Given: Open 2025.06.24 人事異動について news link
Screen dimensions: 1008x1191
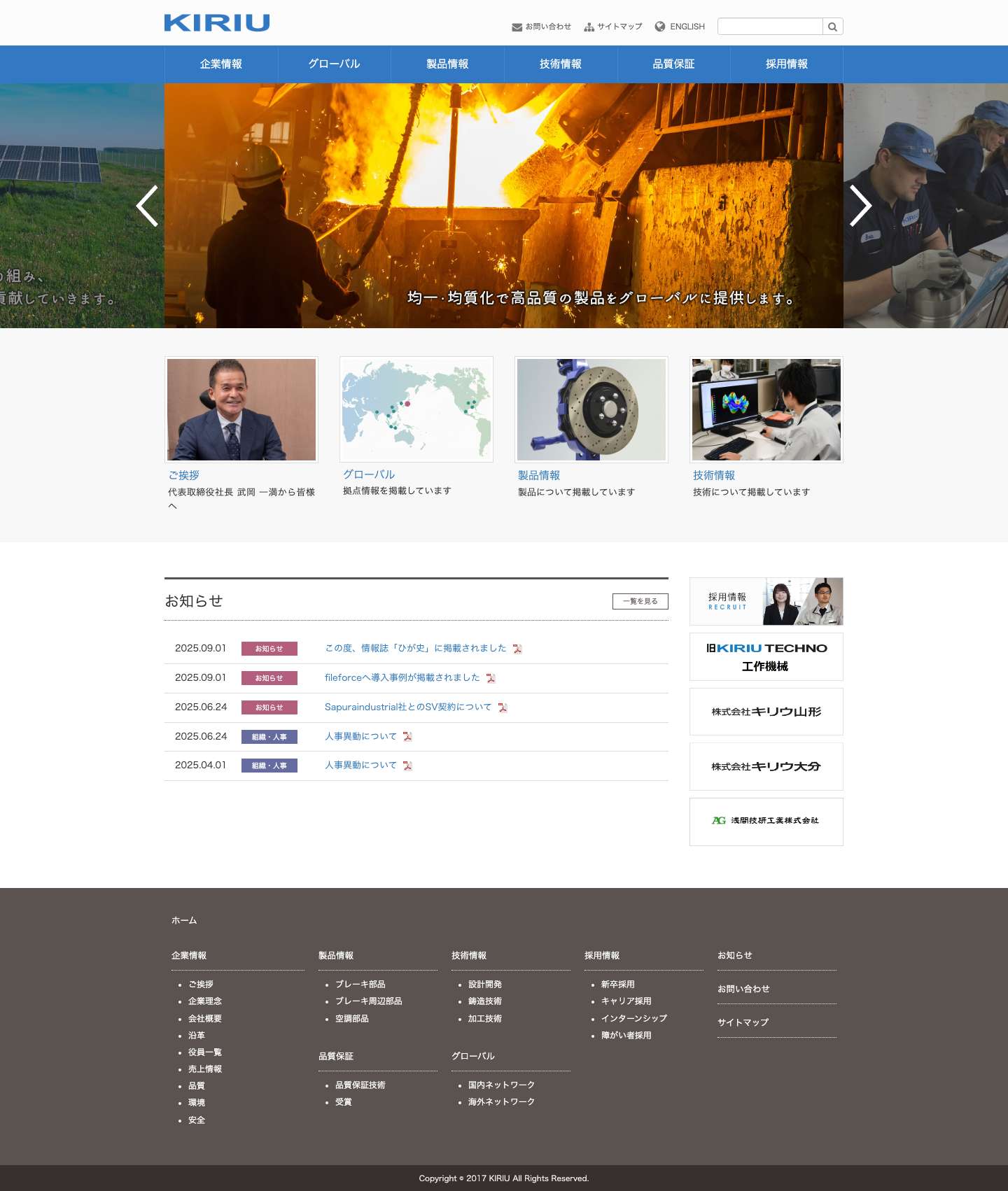Looking at the screenshot, I should point(360,737).
